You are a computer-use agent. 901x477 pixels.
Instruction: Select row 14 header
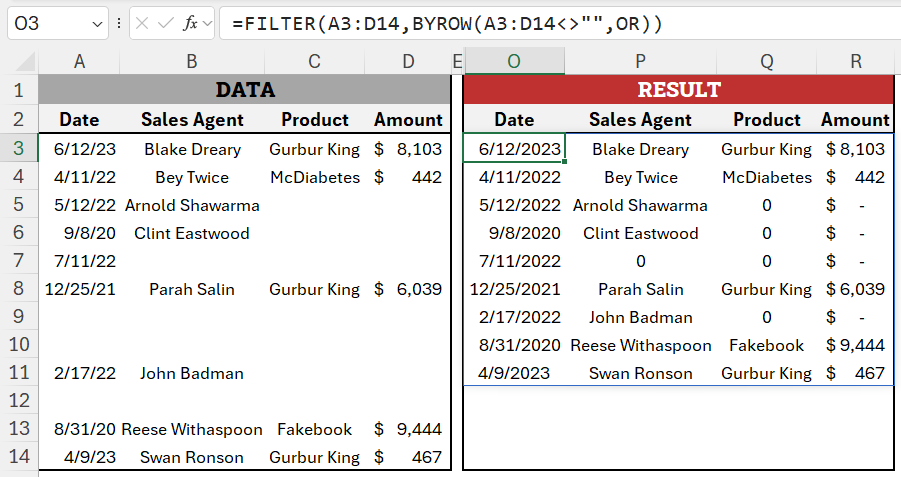pyautogui.click(x=18, y=457)
